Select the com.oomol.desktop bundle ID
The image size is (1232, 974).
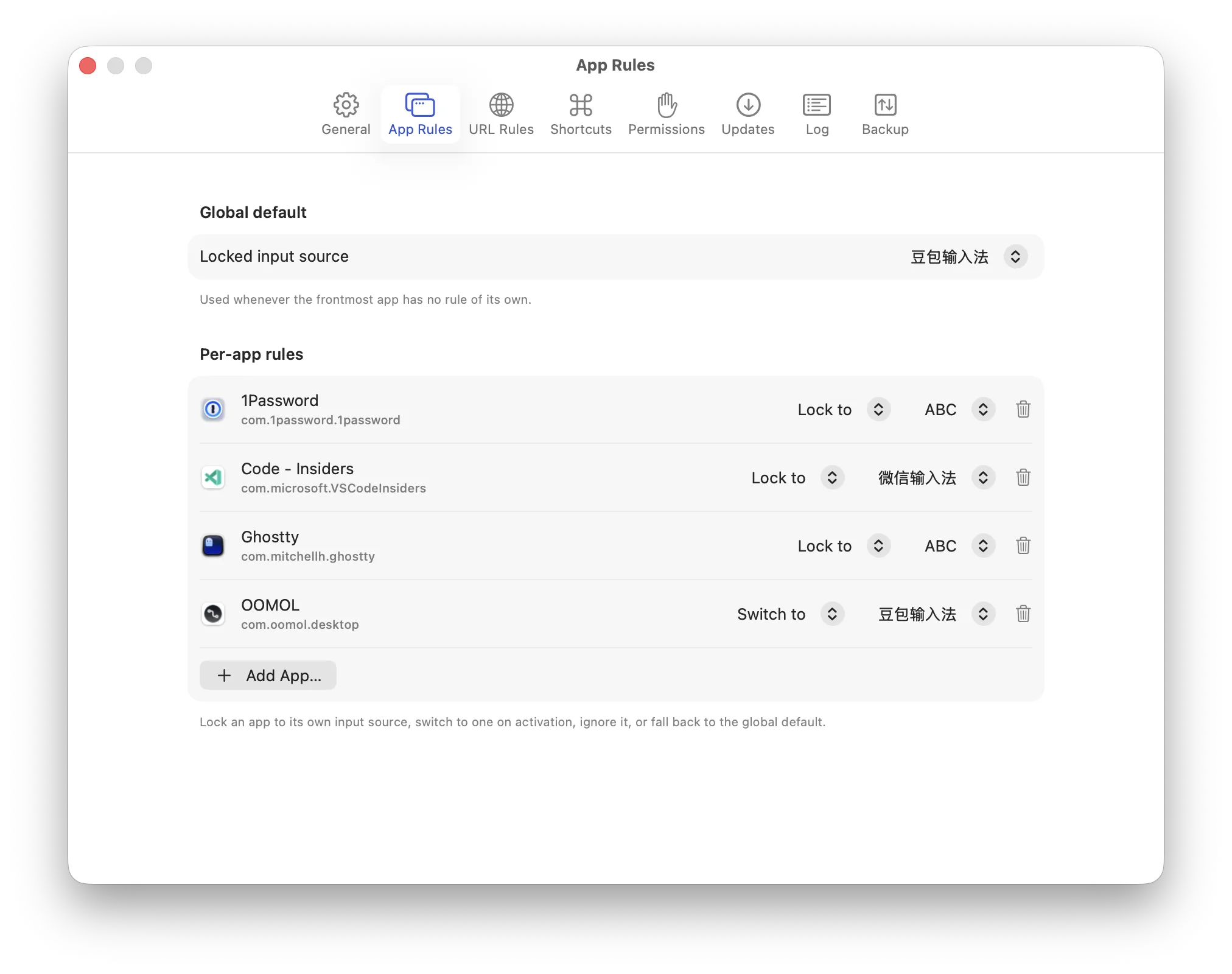tap(300, 625)
